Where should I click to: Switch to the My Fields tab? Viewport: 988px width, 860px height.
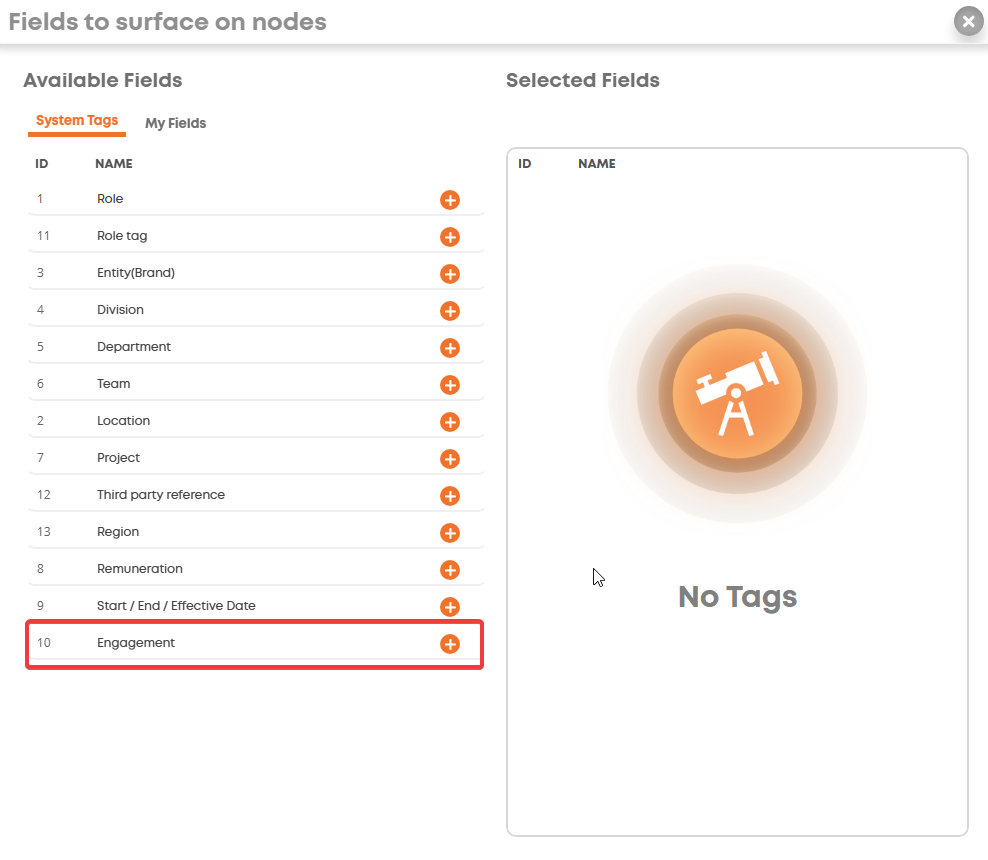click(x=175, y=123)
